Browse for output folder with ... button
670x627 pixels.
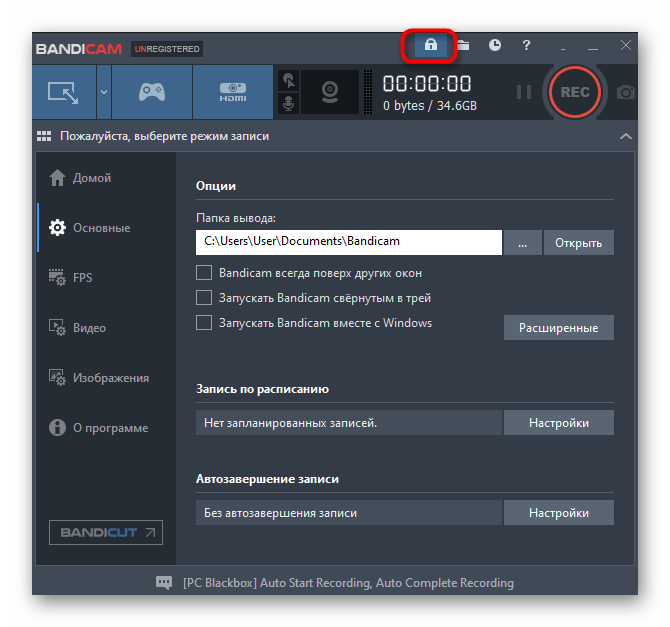coord(523,242)
